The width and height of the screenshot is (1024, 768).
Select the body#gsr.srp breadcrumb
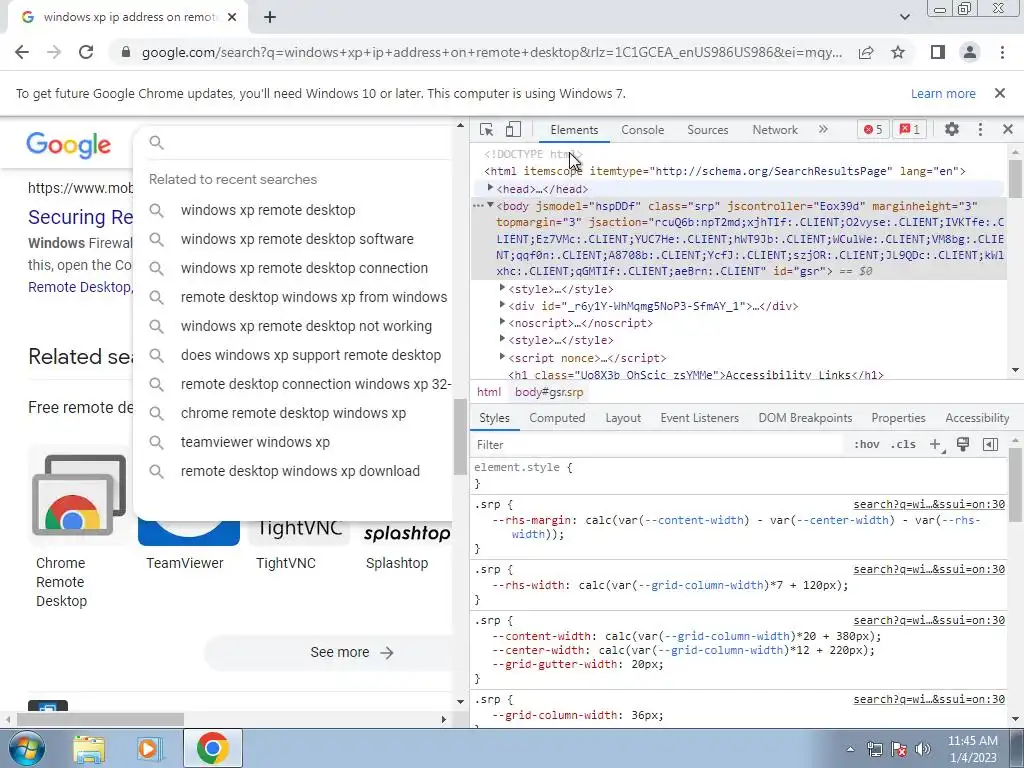click(x=549, y=392)
